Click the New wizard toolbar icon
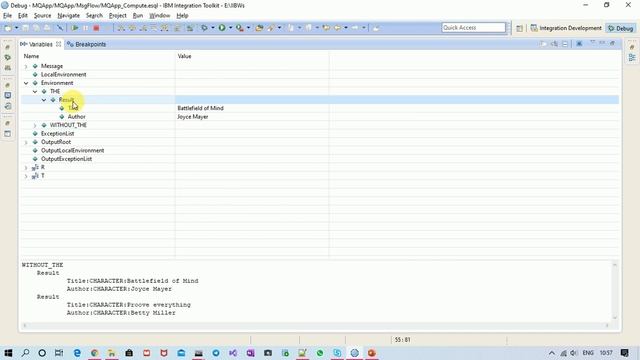This screenshot has width=640, height=360. pyautogui.click(x=8, y=28)
